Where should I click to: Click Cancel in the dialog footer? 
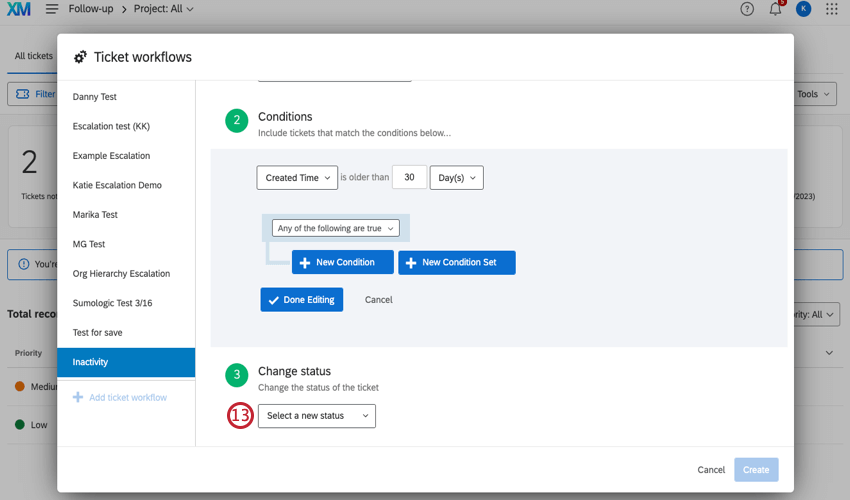711,470
